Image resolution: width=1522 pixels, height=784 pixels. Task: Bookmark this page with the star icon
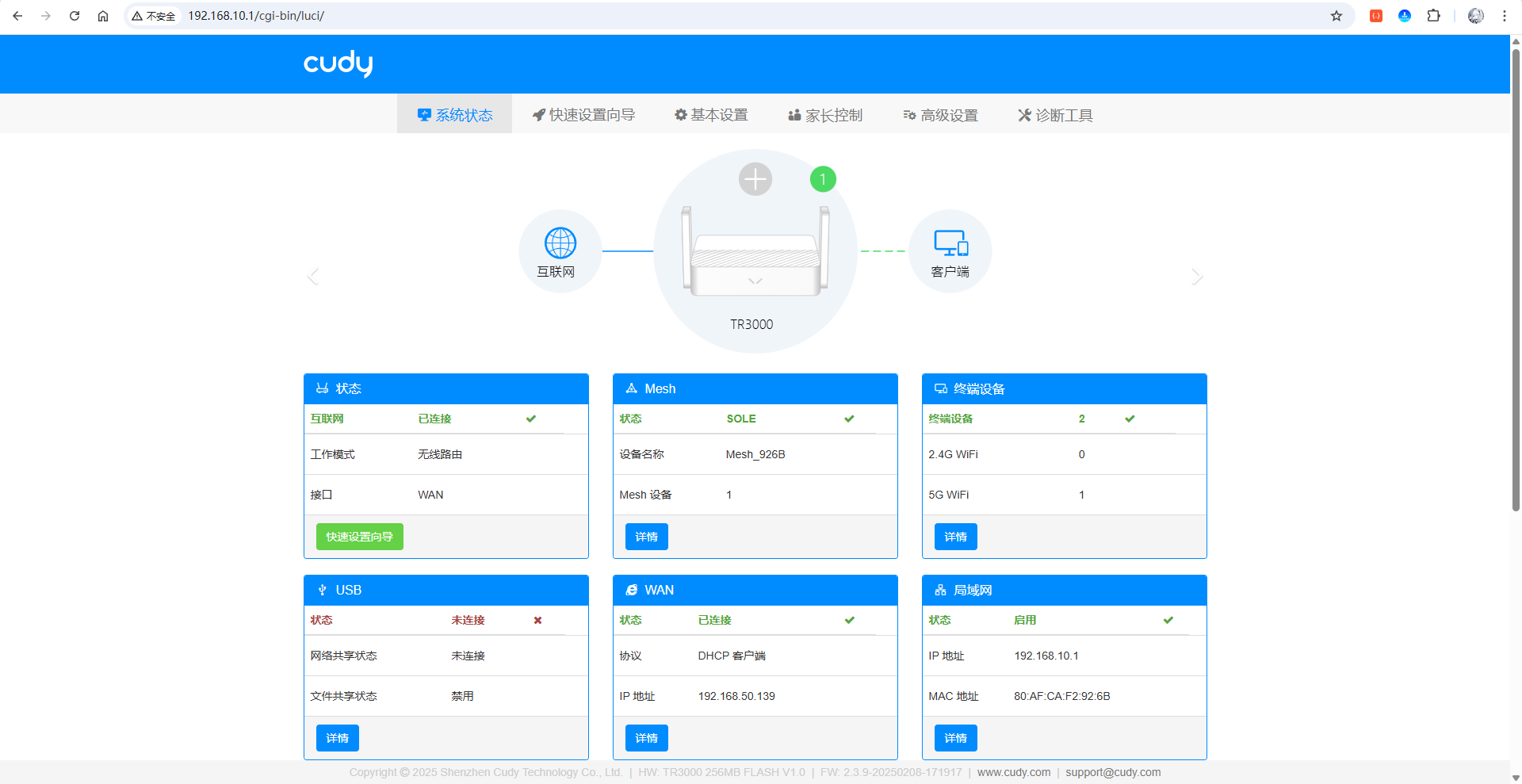(x=1337, y=16)
